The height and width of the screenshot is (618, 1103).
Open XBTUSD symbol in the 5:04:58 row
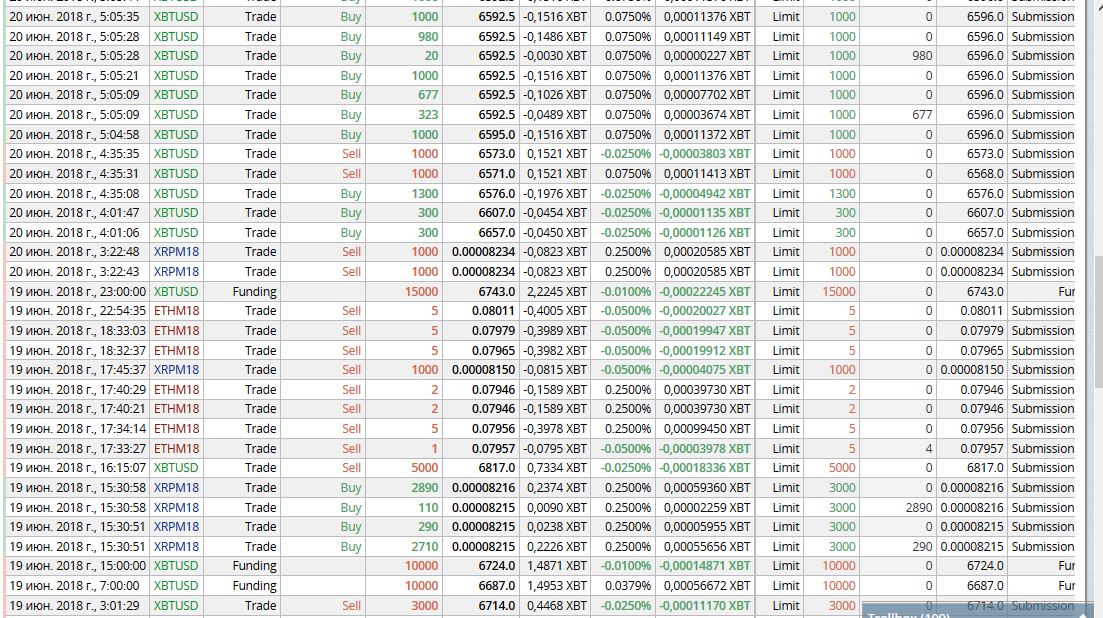point(176,134)
